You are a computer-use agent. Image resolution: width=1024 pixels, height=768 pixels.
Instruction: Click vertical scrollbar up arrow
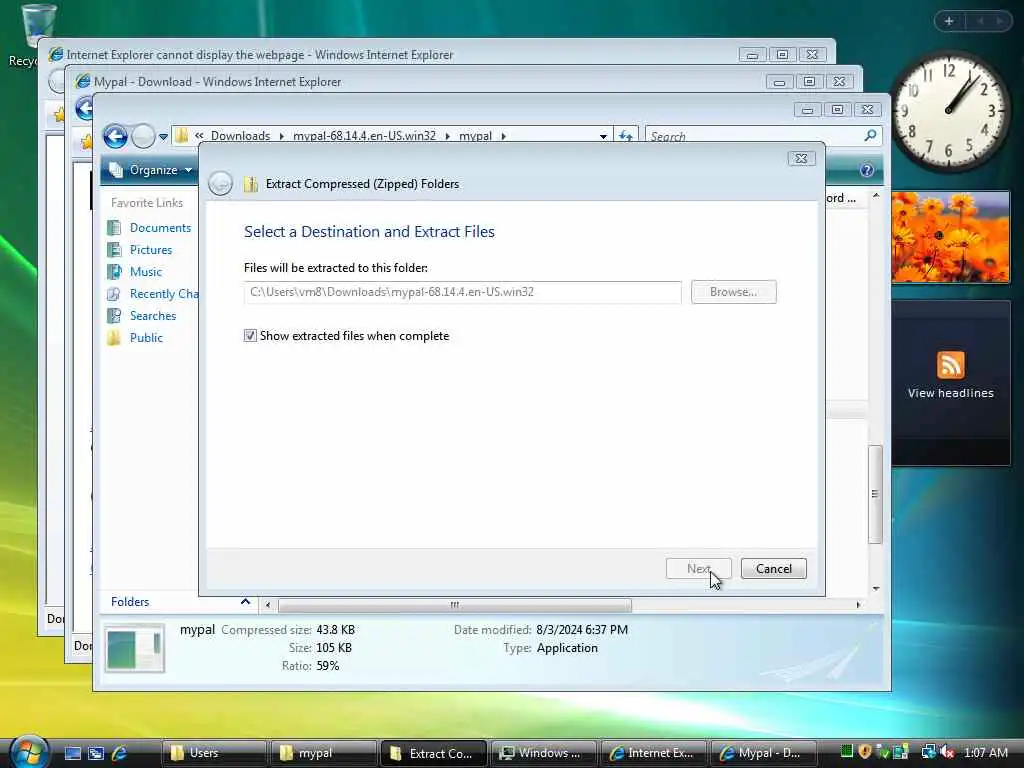tap(876, 196)
